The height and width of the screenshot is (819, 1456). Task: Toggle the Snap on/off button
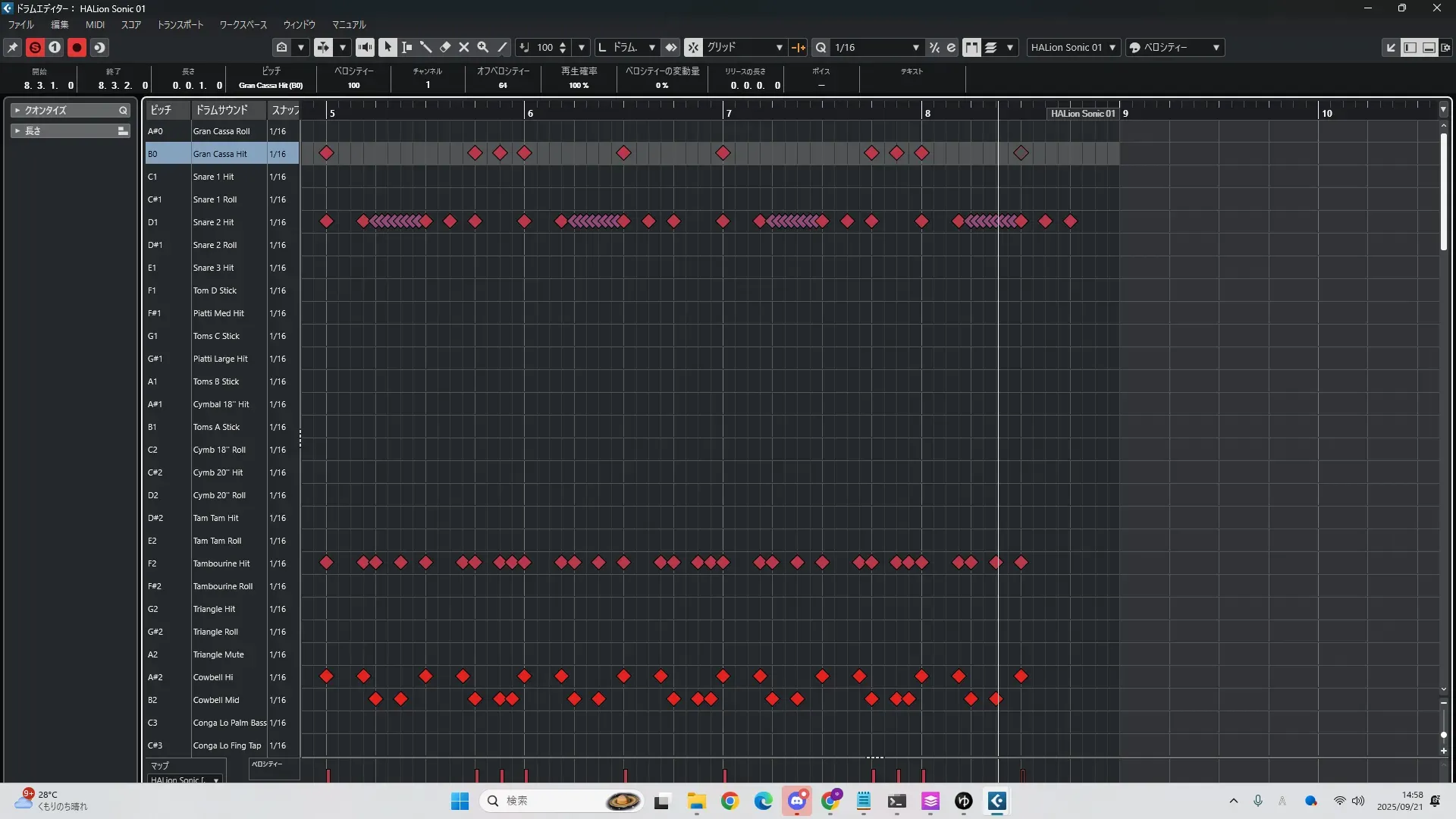[693, 47]
